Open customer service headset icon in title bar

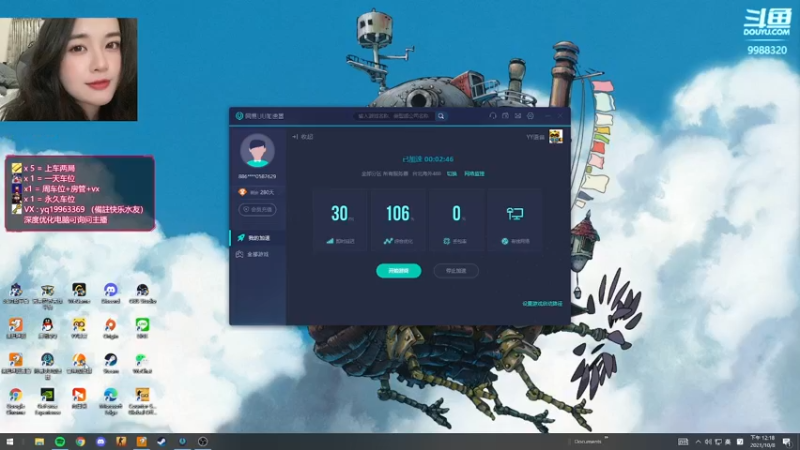[493, 116]
